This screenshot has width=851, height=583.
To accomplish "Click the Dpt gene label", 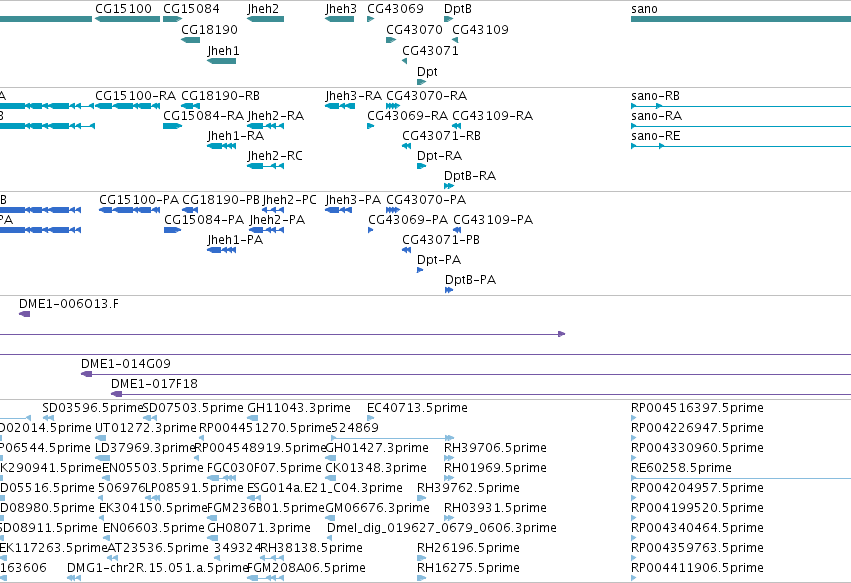I will pyautogui.click(x=427, y=72).
